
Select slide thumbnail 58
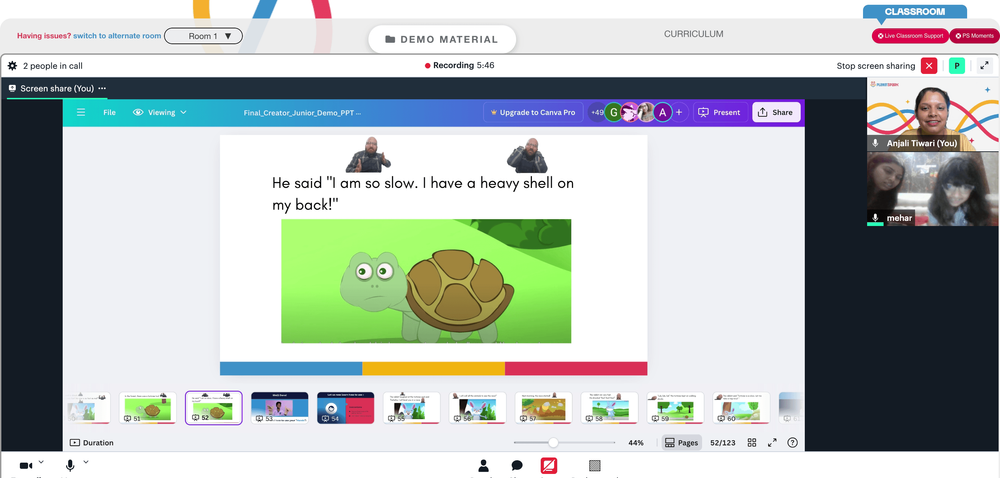click(x=610, y=408)
